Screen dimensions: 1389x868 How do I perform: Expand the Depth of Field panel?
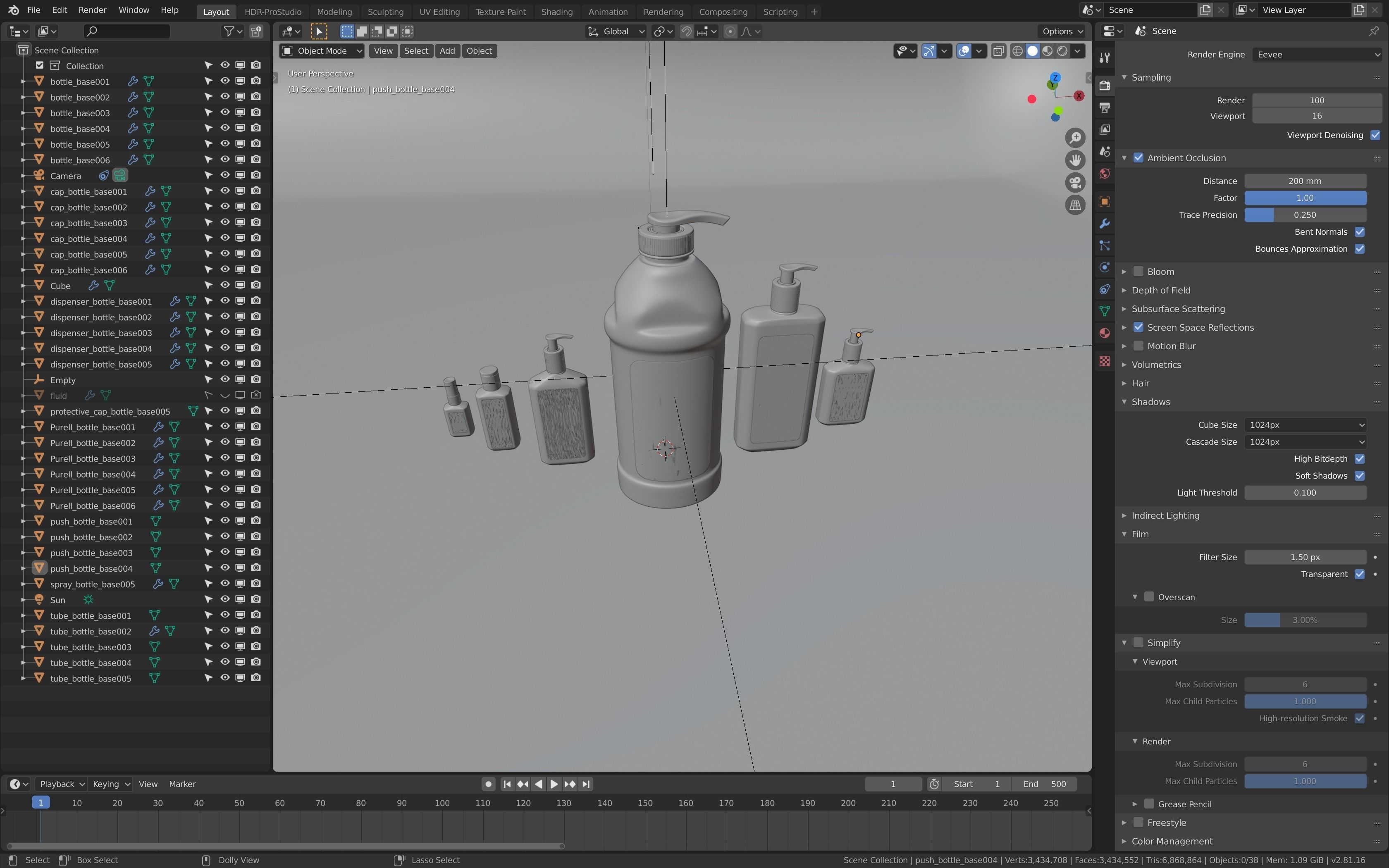tap(1160, 291)
